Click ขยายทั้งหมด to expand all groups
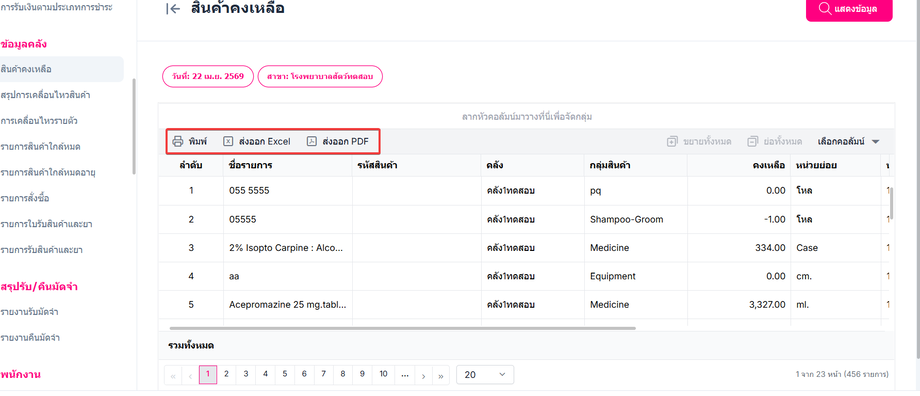The image size is (920, 396). tap(699, 141)
